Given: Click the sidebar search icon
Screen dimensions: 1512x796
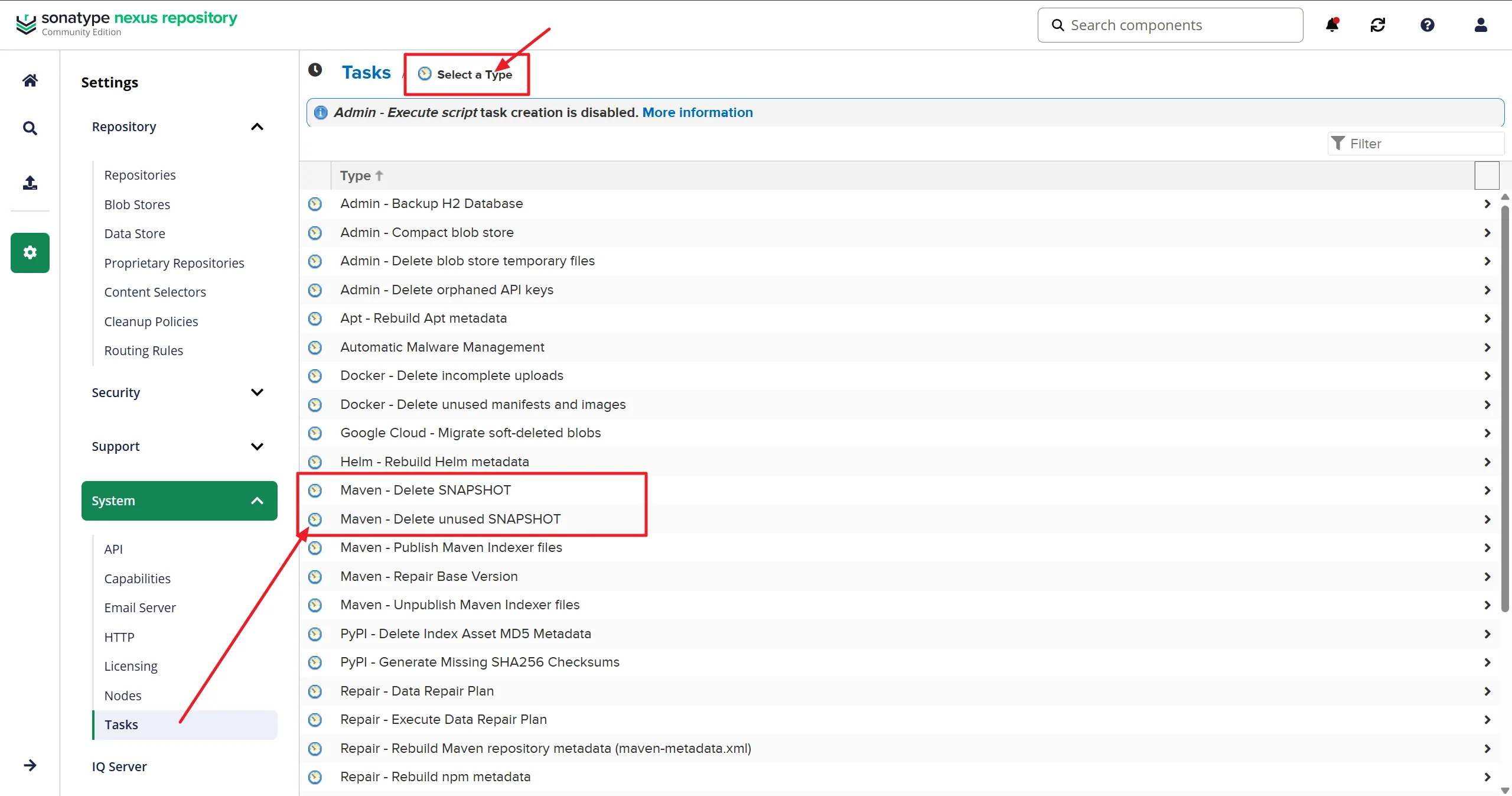Looking at the screenshot, I should point(30,128).
